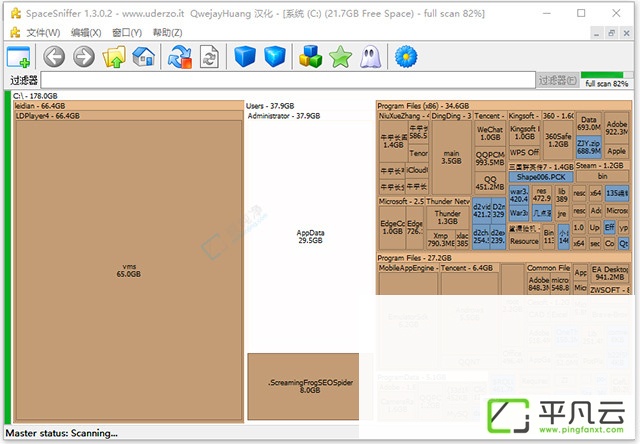Viewport: 640px width, 444px height.
Task: Toggle the green star tagging icon
Action: [340, 56]
